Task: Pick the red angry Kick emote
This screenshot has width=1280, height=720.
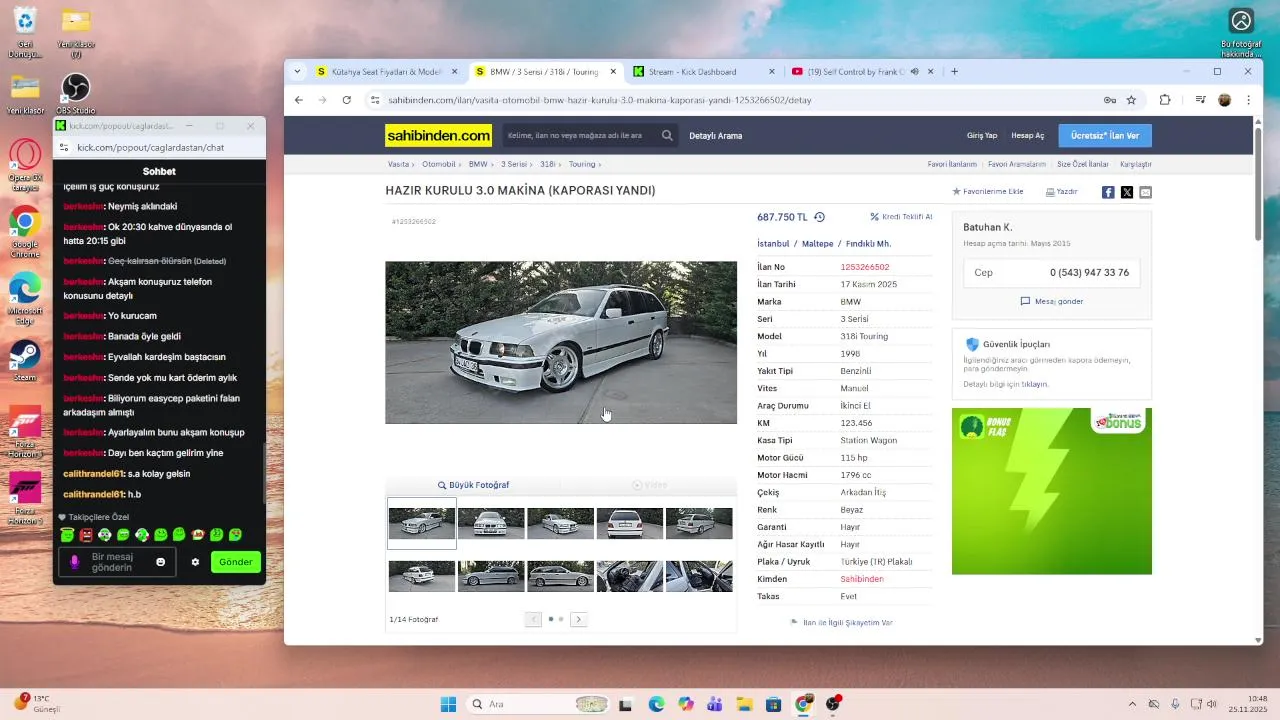Action: tap(86, 535)
